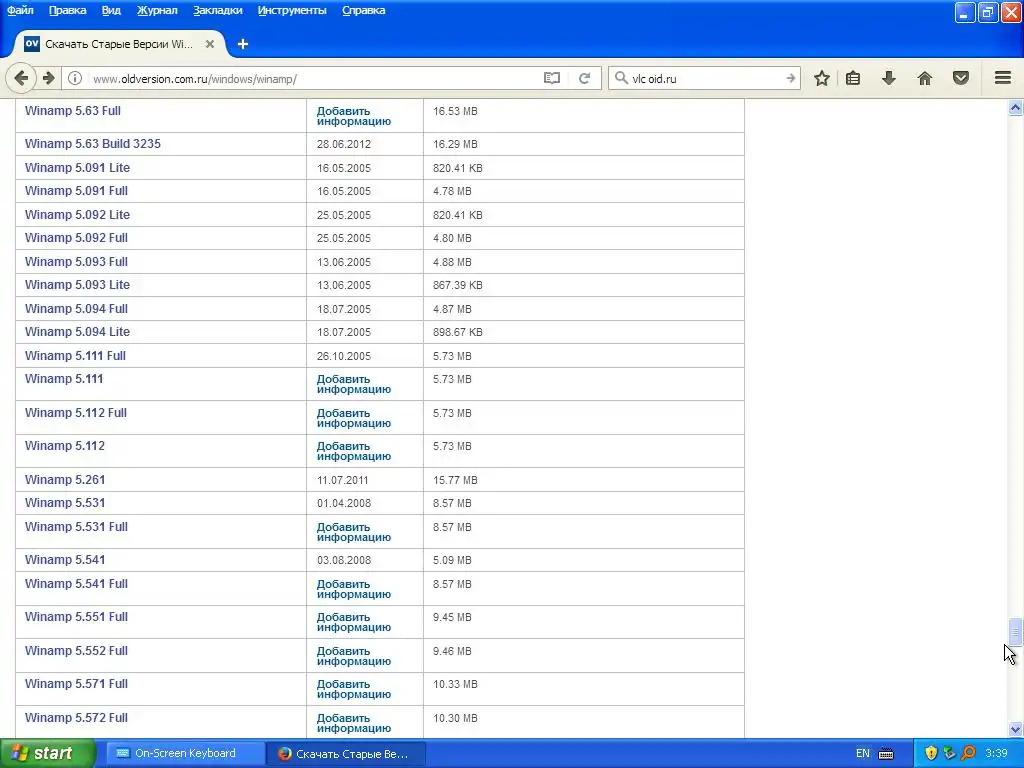Click Добавить информацию for Winamp 5.112 Full
This screenshot has width=1024, height=768.
[354, 419]
